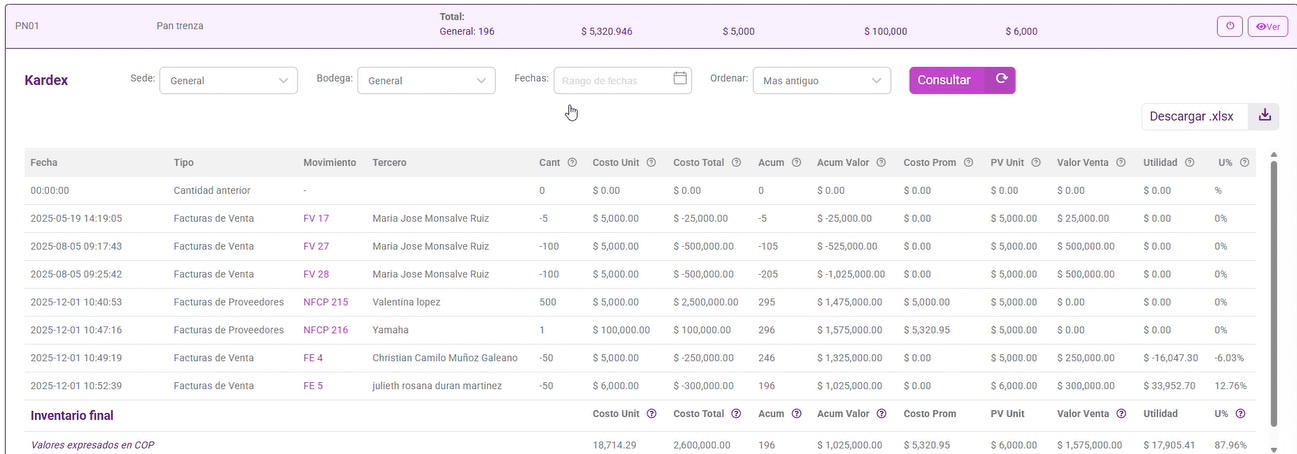
Task: Click the power icon button for PN01
Action: (x=1230, y=27)
